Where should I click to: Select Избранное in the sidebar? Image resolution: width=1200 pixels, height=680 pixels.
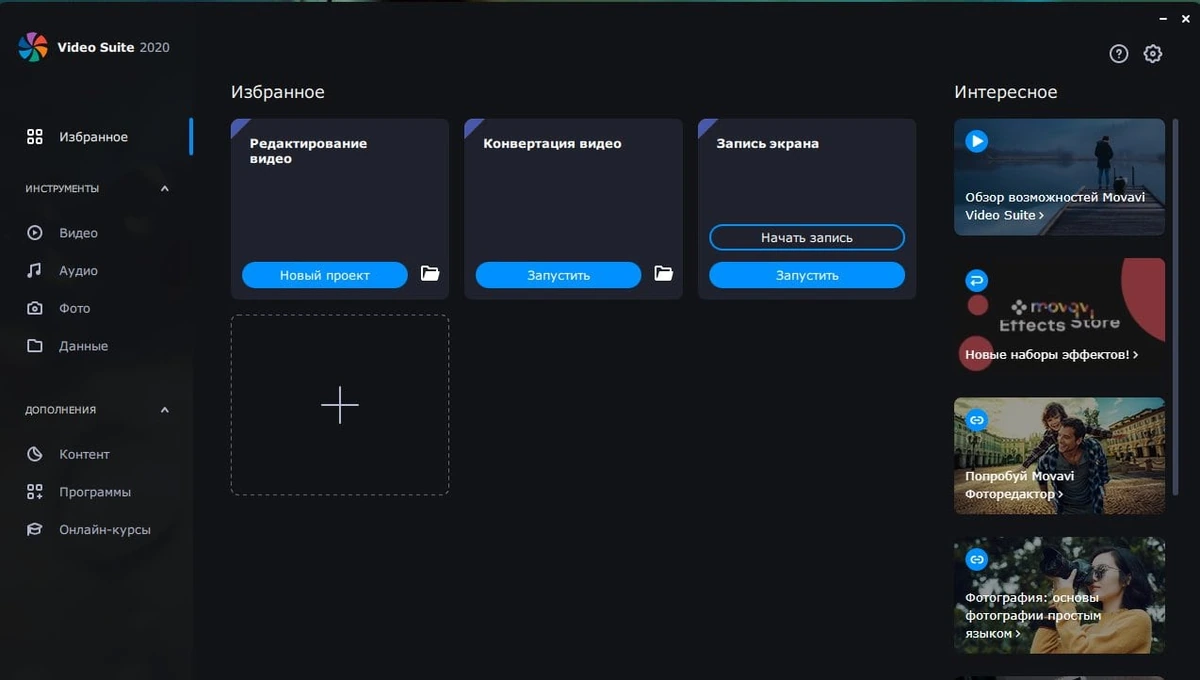[96, 137]
